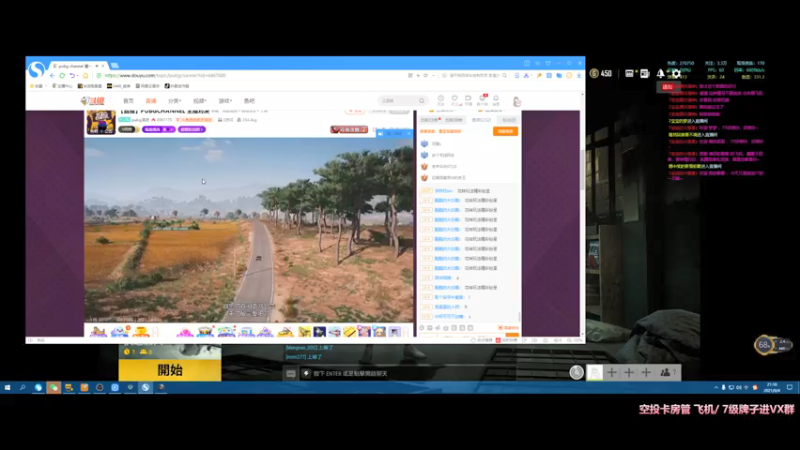Open the browser downloads arrow icon
Screen dimensions: 800x450
click(x=579, y=76)
